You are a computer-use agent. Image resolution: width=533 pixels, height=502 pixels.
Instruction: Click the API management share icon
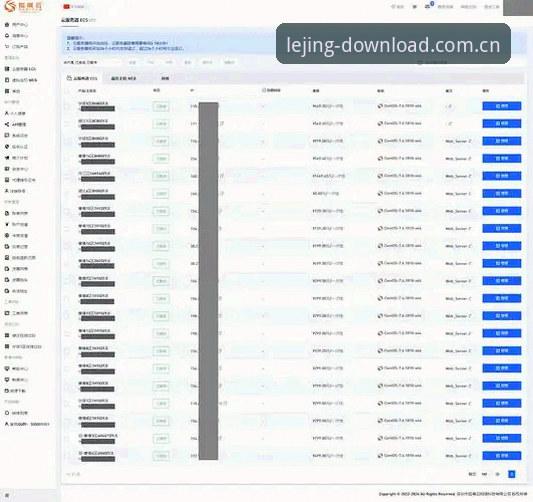tap(7, 124)
